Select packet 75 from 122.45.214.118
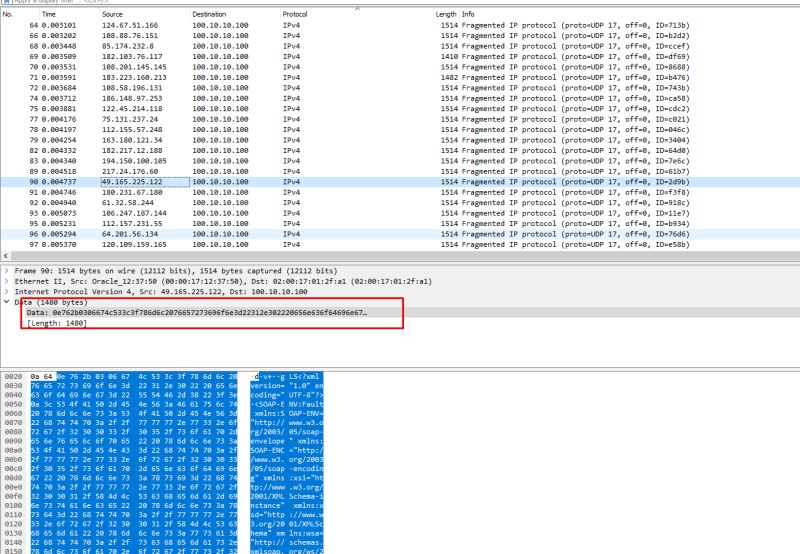 coord(400,109)
